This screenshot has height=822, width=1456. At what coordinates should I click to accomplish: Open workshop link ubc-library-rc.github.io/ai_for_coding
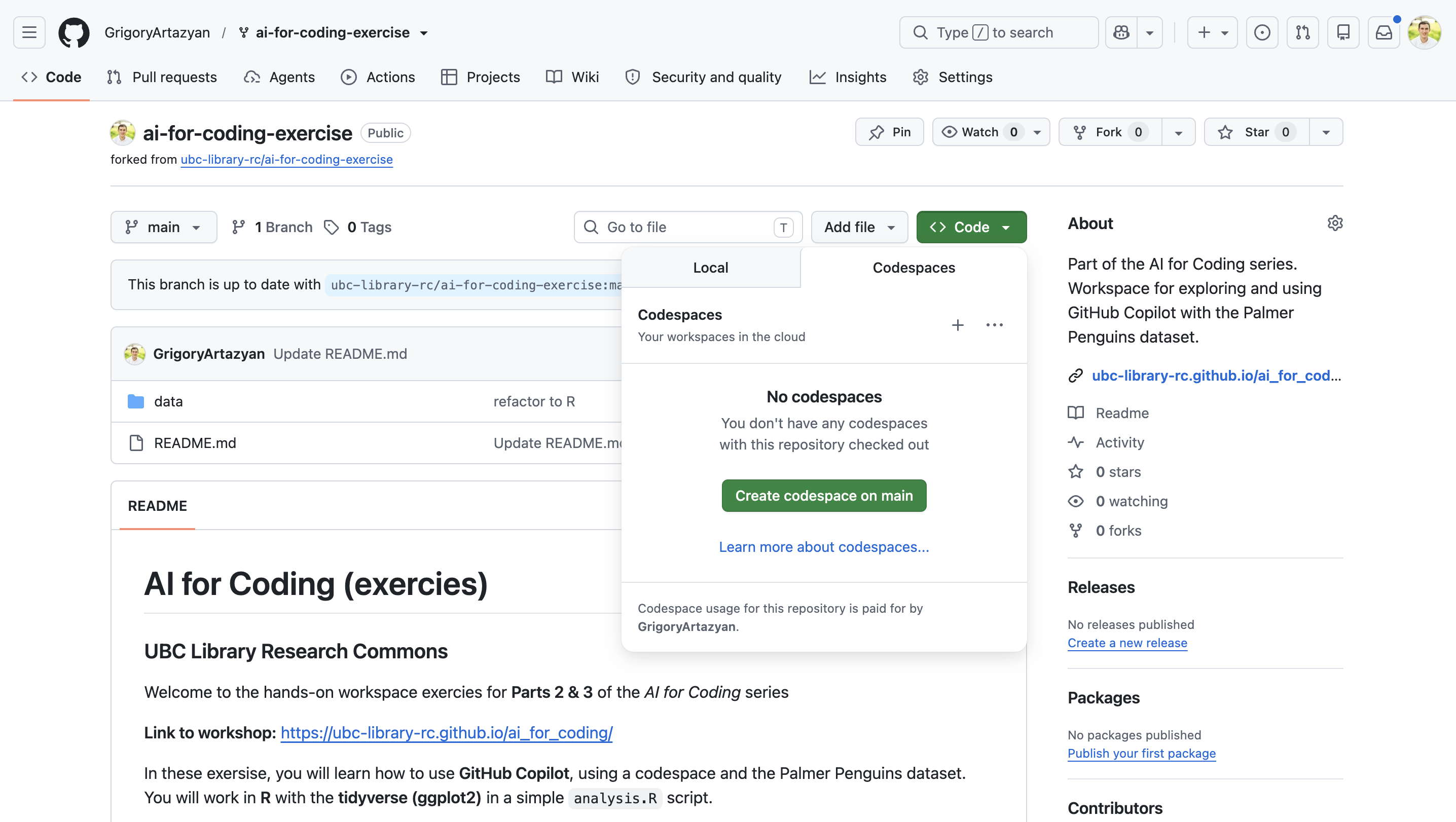447,733
